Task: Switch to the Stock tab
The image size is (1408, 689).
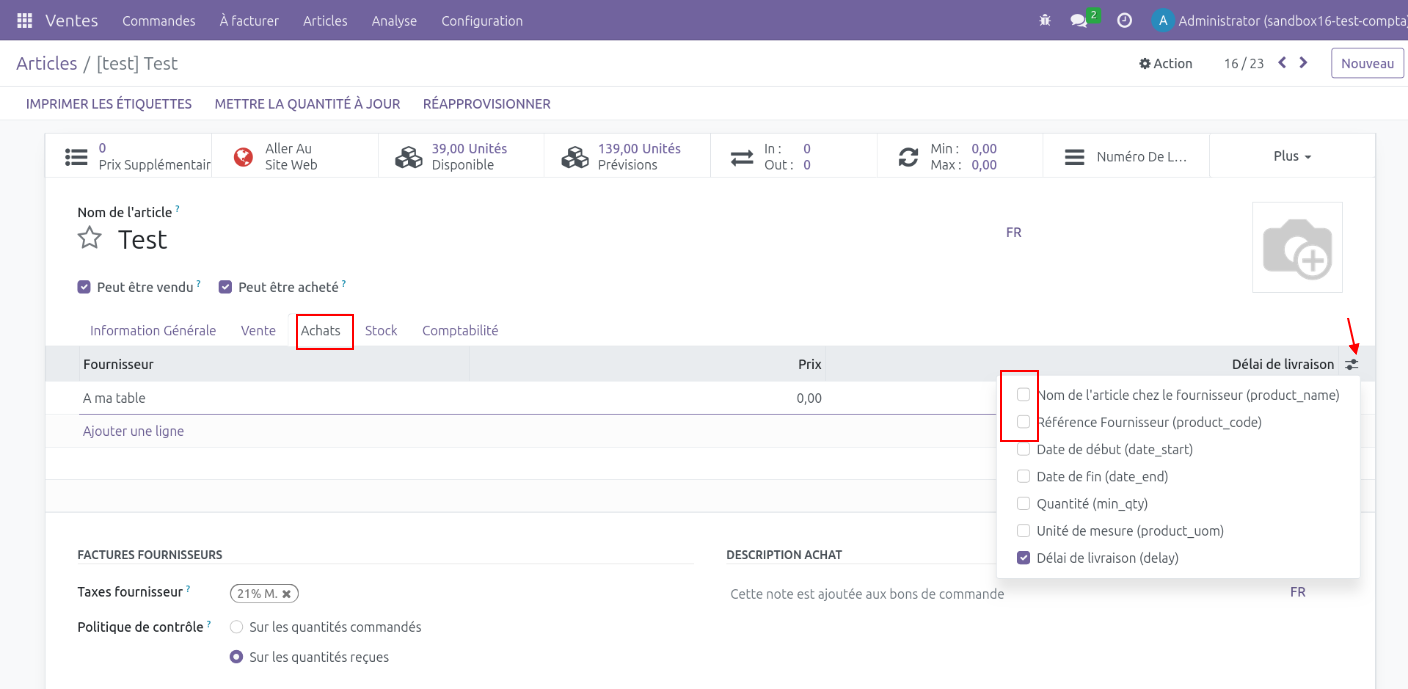Action: click(381, 330)
